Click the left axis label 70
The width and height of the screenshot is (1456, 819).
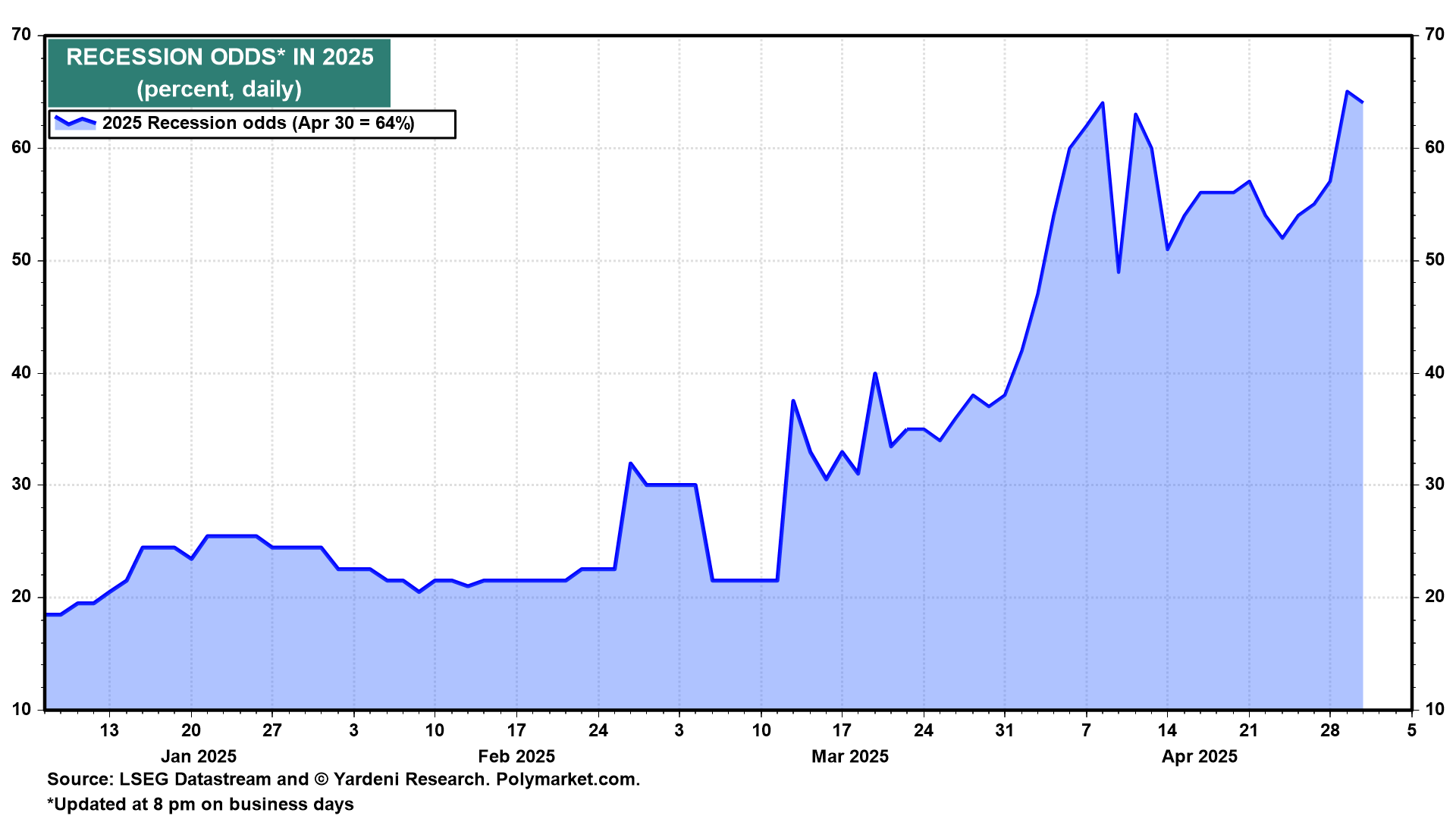coord(22,35)
